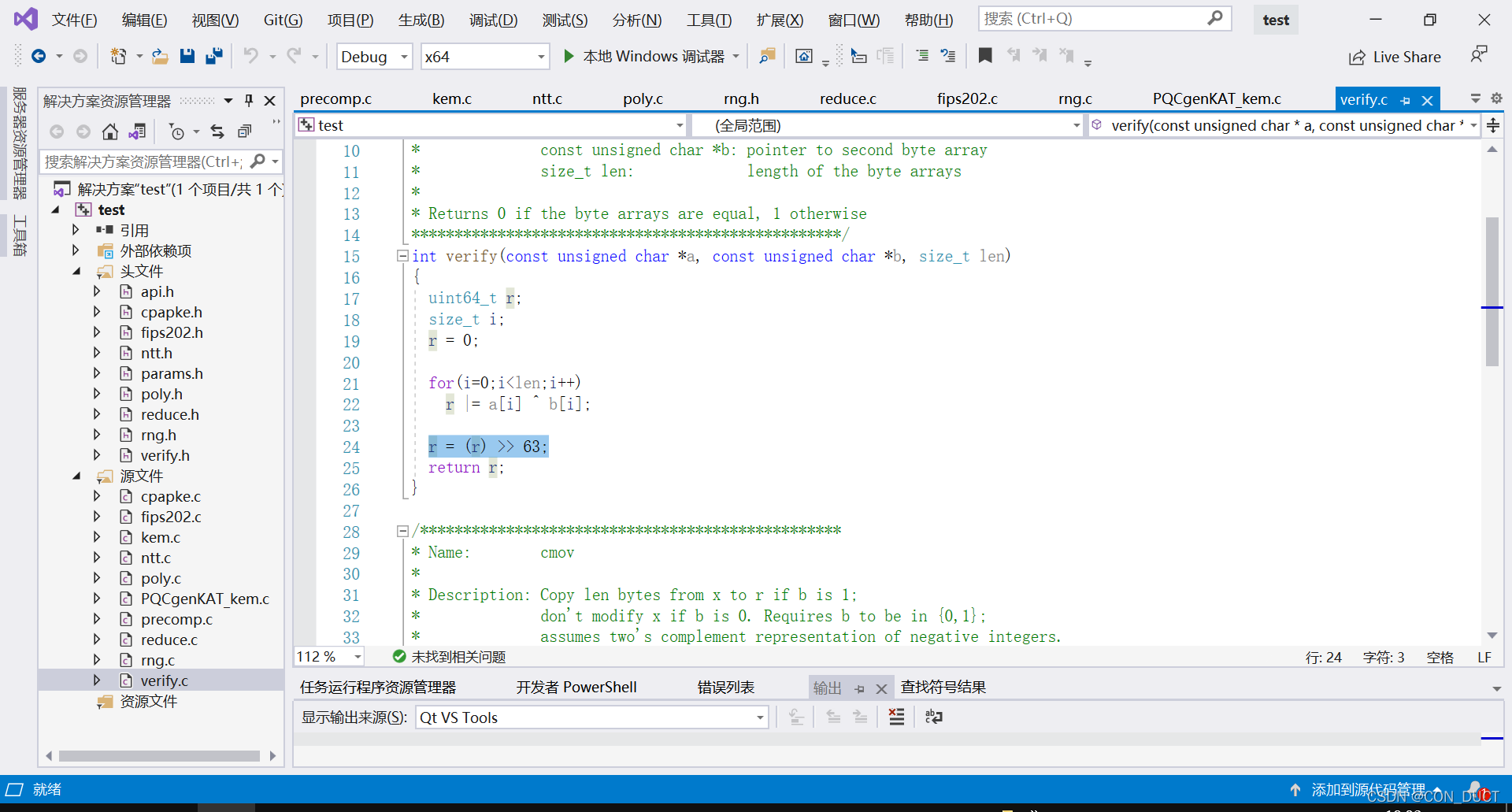Screen dimensions: 1512x812
Task: Click the tab list overflow dropdown arrow
Action: click(1476, 98)
